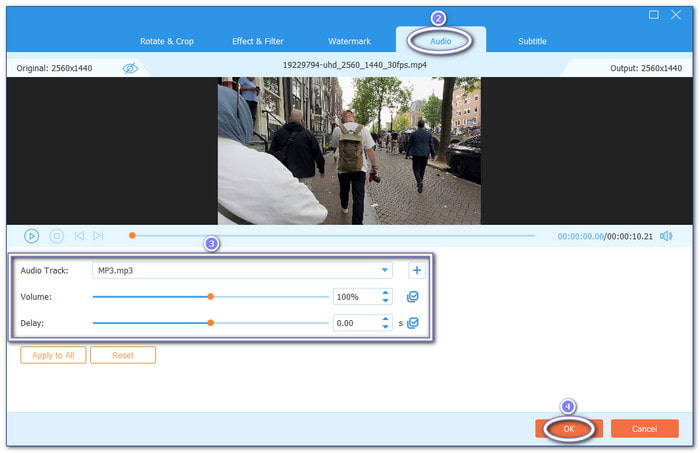Image resolution: width=700 pixels, height=453 pixels.
Task: Reset the audio settings
Action: 123,355
